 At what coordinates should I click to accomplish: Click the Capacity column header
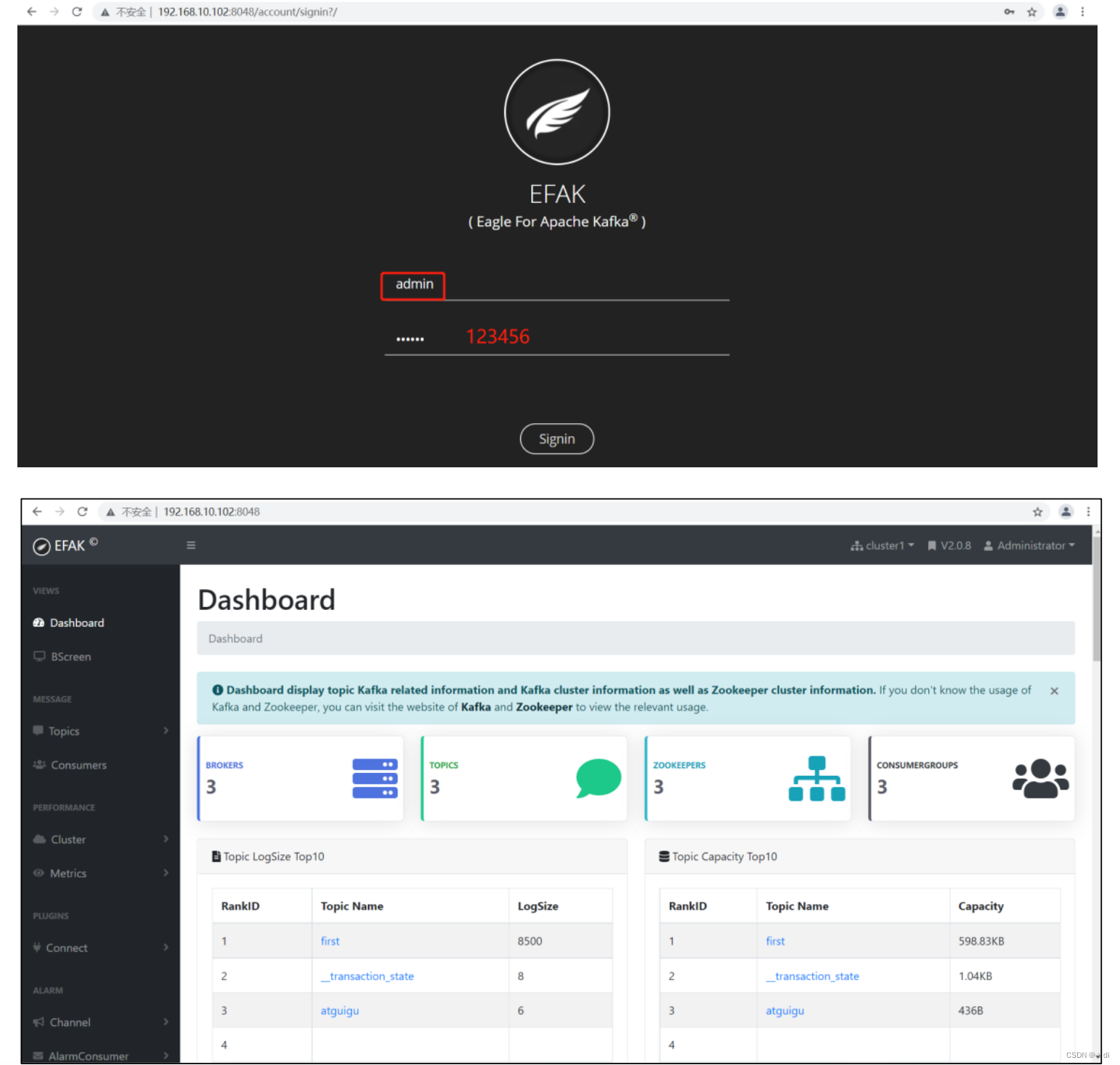click(981, 906)
